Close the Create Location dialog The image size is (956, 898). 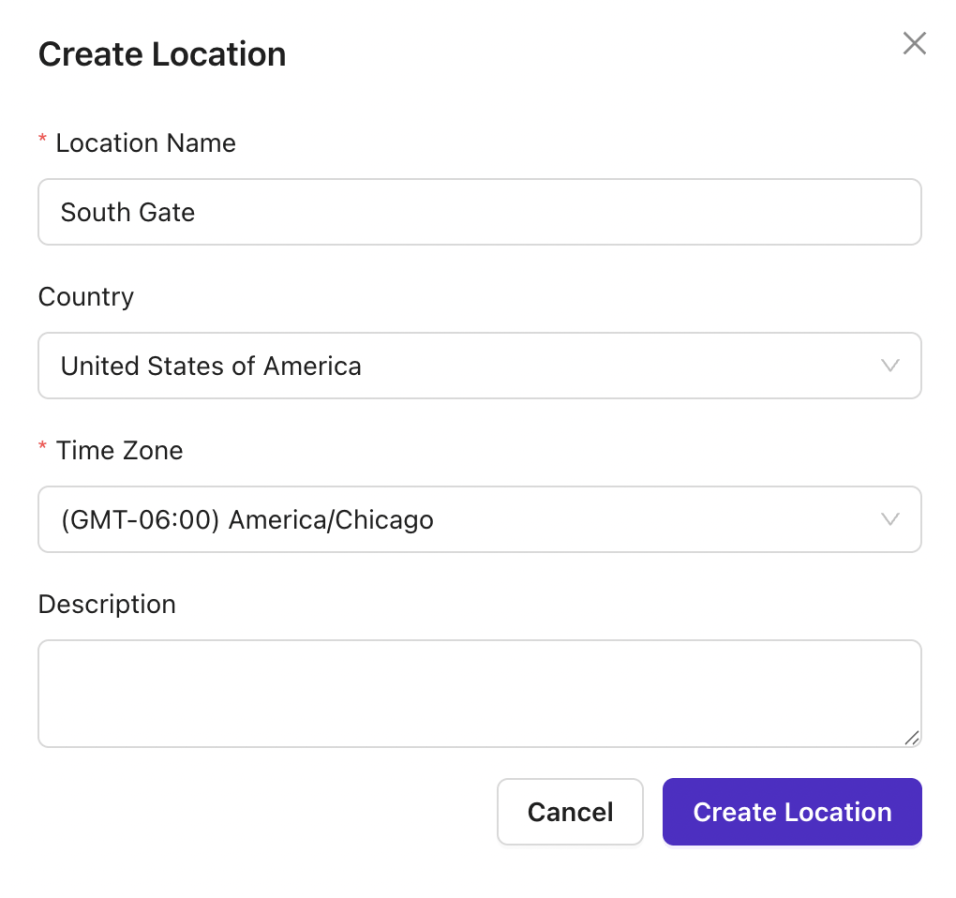pos(914,43)
